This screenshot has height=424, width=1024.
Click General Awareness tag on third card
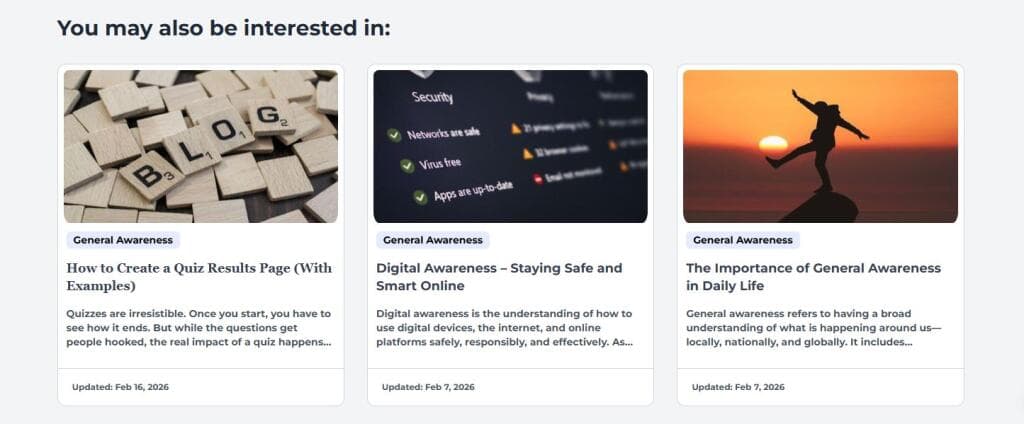pos(743,240)
